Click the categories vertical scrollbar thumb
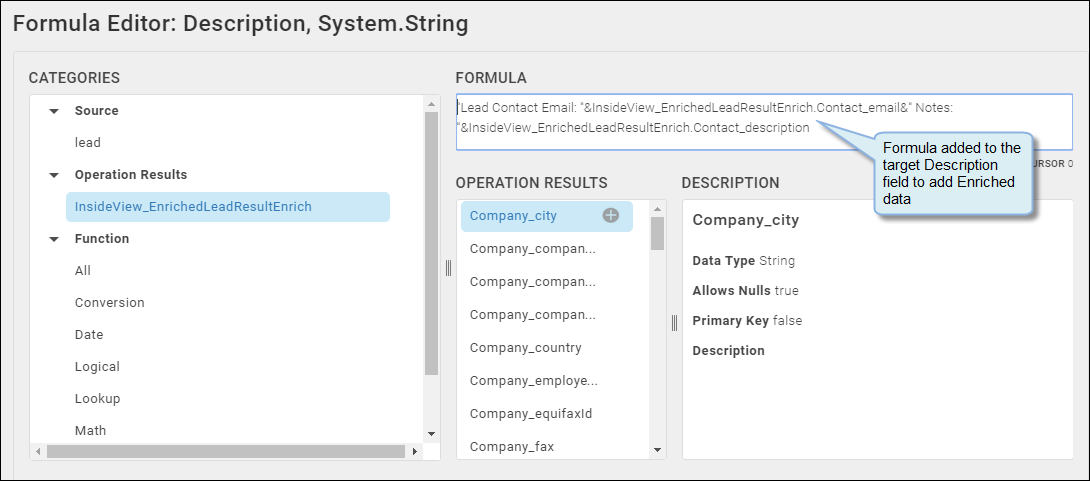The image size is (1090, 481). point(431,243)
